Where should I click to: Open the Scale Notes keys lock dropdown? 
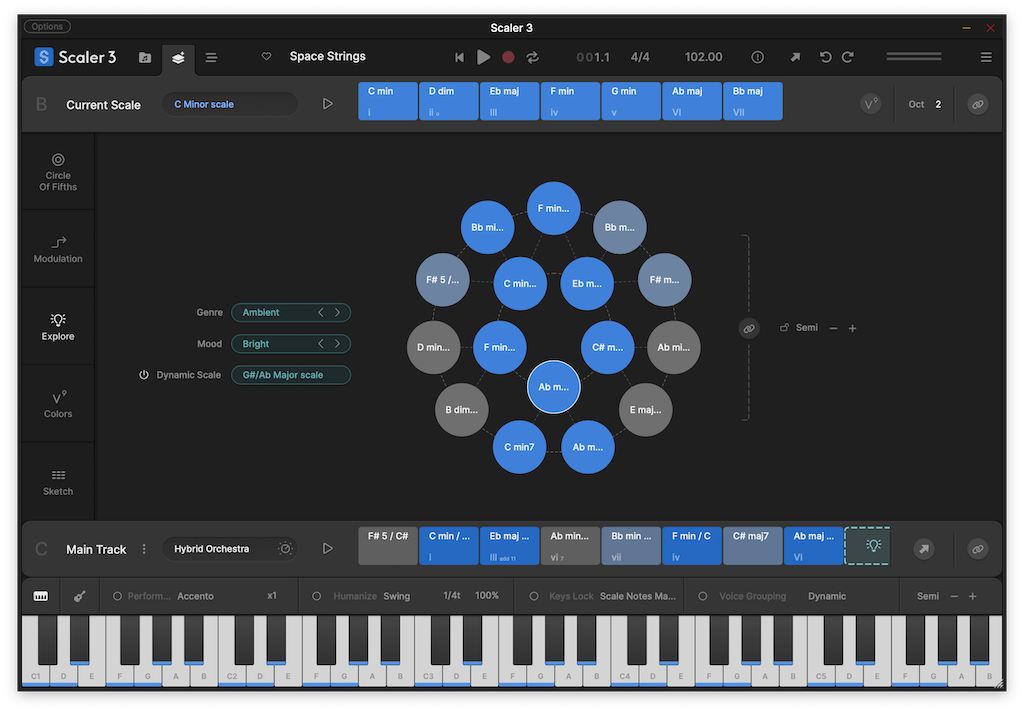tap(638, 596)
